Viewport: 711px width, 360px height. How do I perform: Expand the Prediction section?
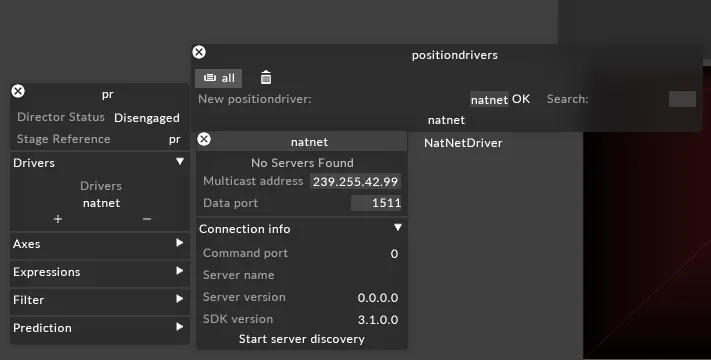click(x=180, y=326)
